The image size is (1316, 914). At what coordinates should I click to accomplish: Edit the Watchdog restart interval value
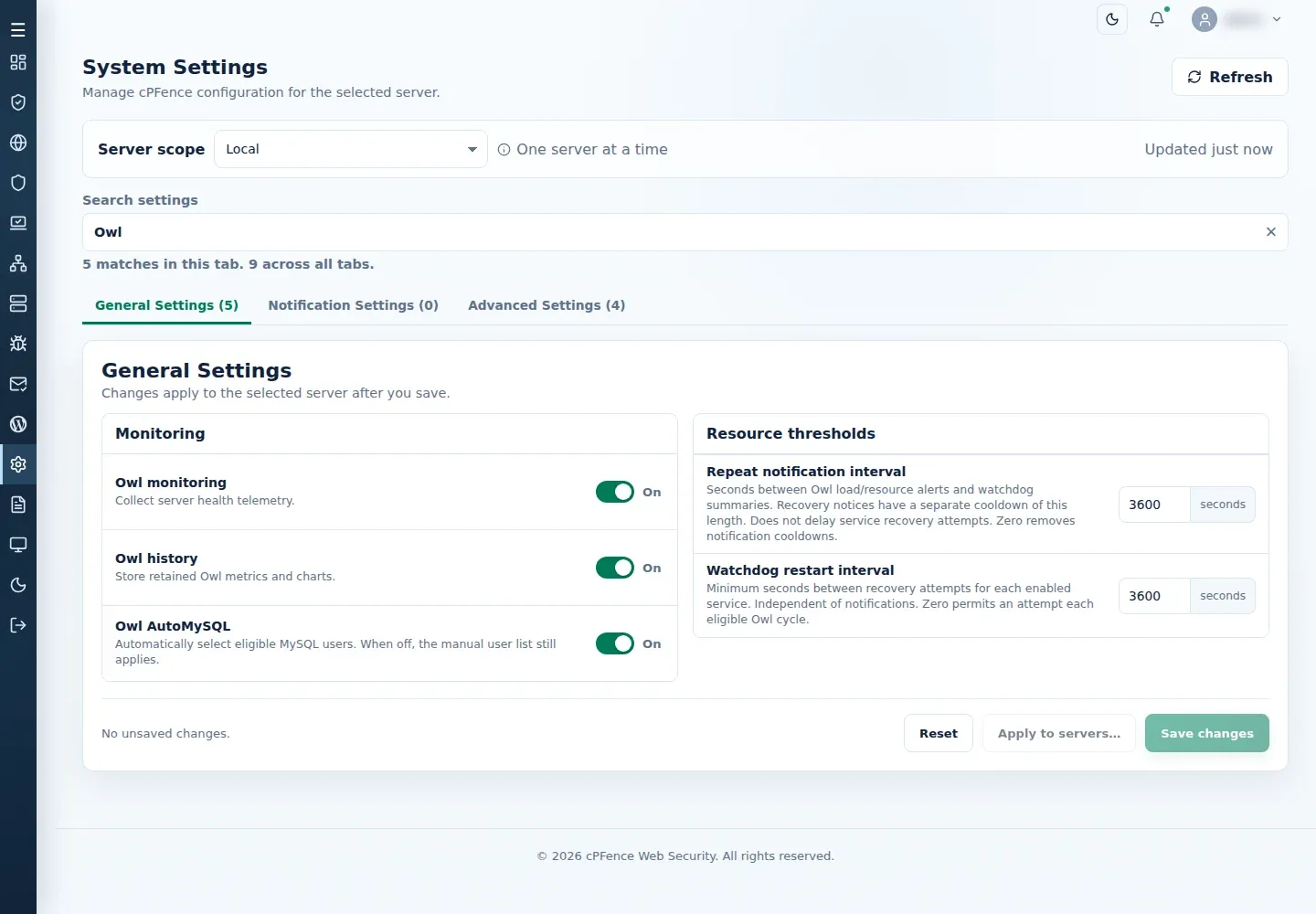click(x=1154, y=596)
